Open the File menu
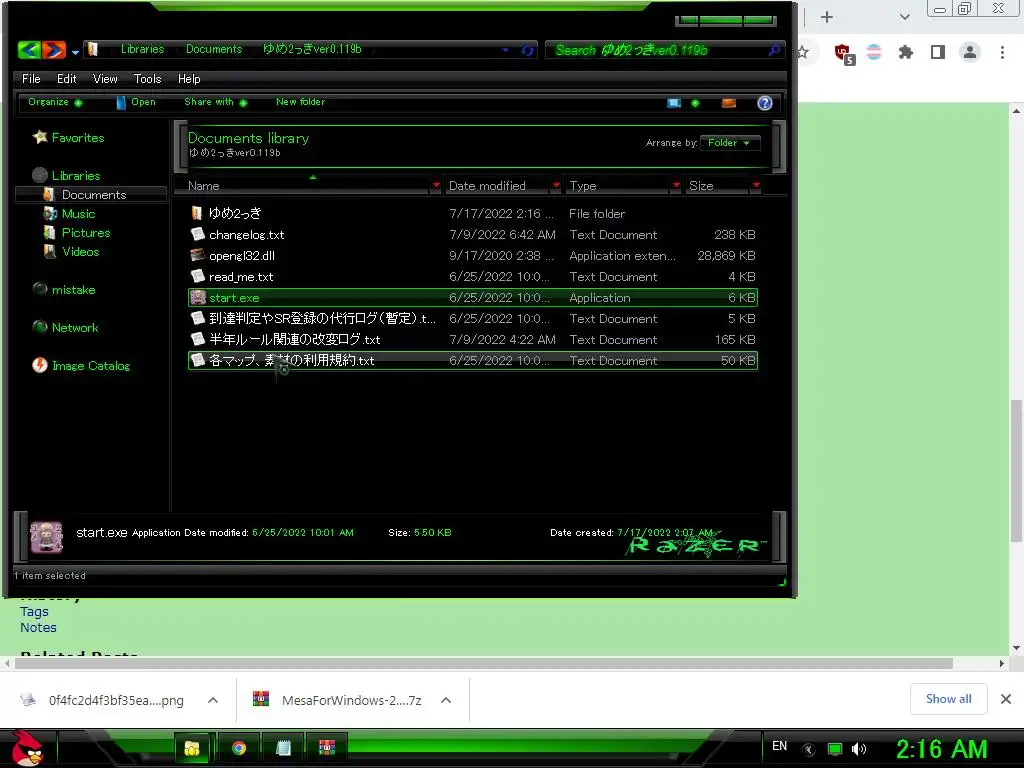This screenshot has height=768, width=1024. (x=31, y=78)
